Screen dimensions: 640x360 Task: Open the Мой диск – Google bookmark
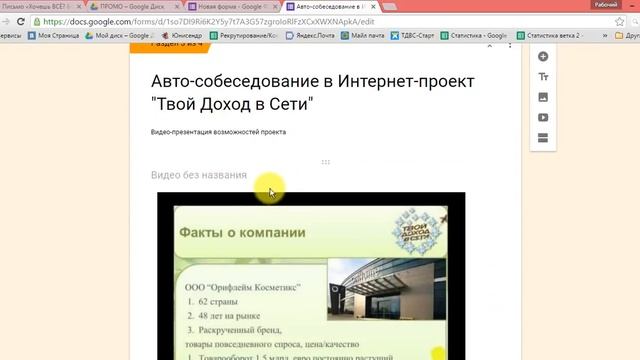(119, 36)
